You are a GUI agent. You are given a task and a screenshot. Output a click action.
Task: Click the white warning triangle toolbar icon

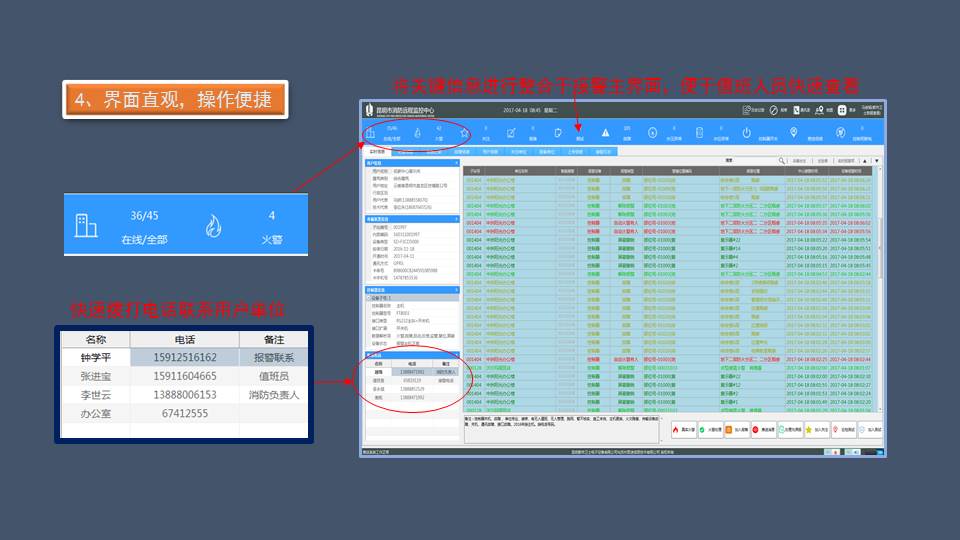[606, 133]
